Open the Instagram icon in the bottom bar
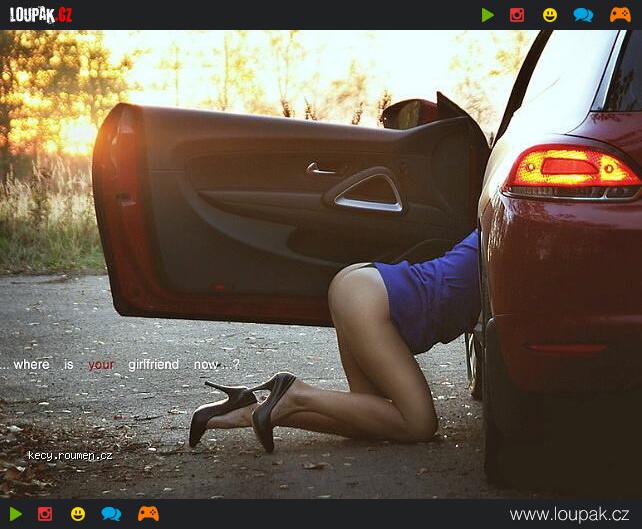This screenshot has height=529, width=642. [45, 514]
